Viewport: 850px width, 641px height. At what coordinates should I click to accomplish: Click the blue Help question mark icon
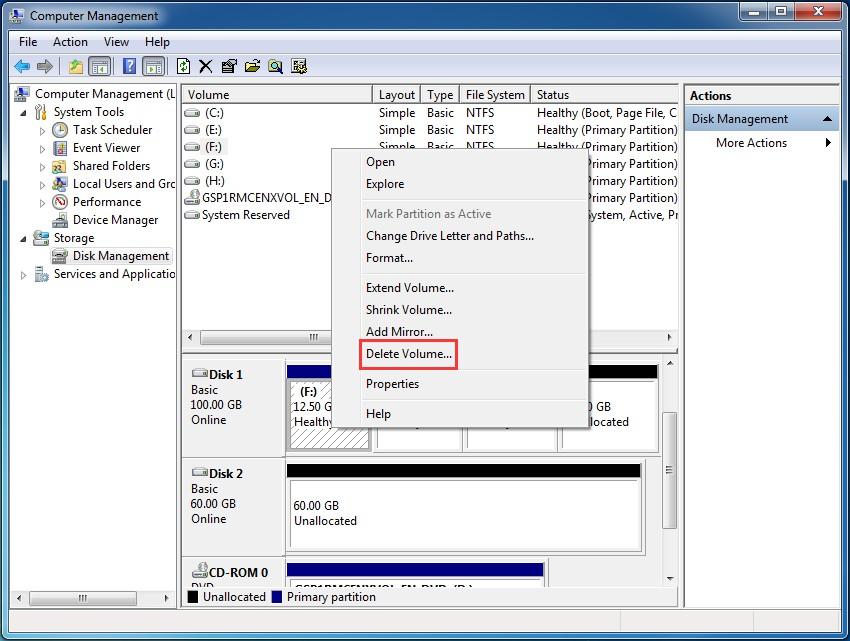(x=129, y=67)
